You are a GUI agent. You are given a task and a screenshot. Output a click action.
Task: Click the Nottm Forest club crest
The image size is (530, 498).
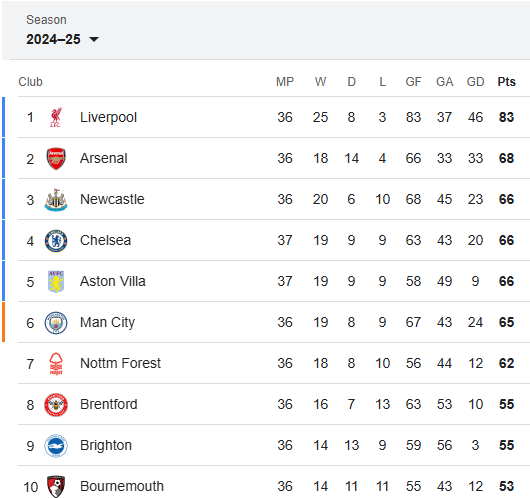(x=56, y=364)
